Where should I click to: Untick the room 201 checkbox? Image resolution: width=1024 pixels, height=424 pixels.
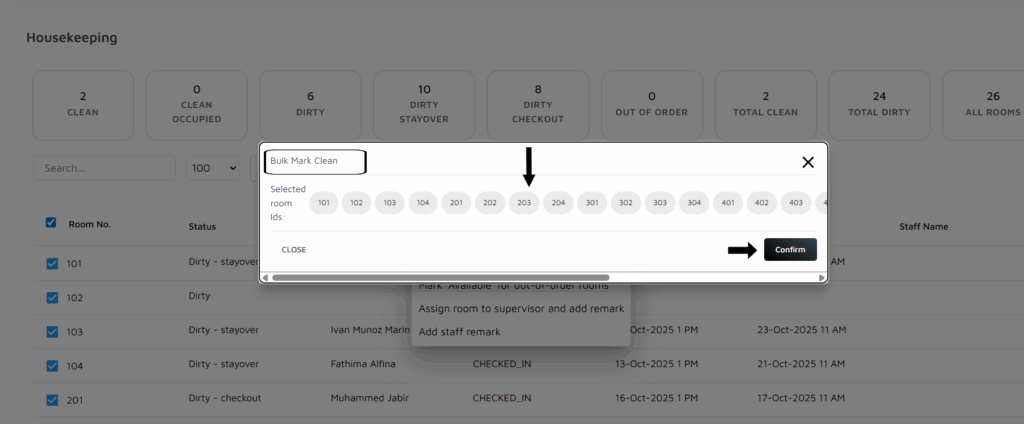53,400
